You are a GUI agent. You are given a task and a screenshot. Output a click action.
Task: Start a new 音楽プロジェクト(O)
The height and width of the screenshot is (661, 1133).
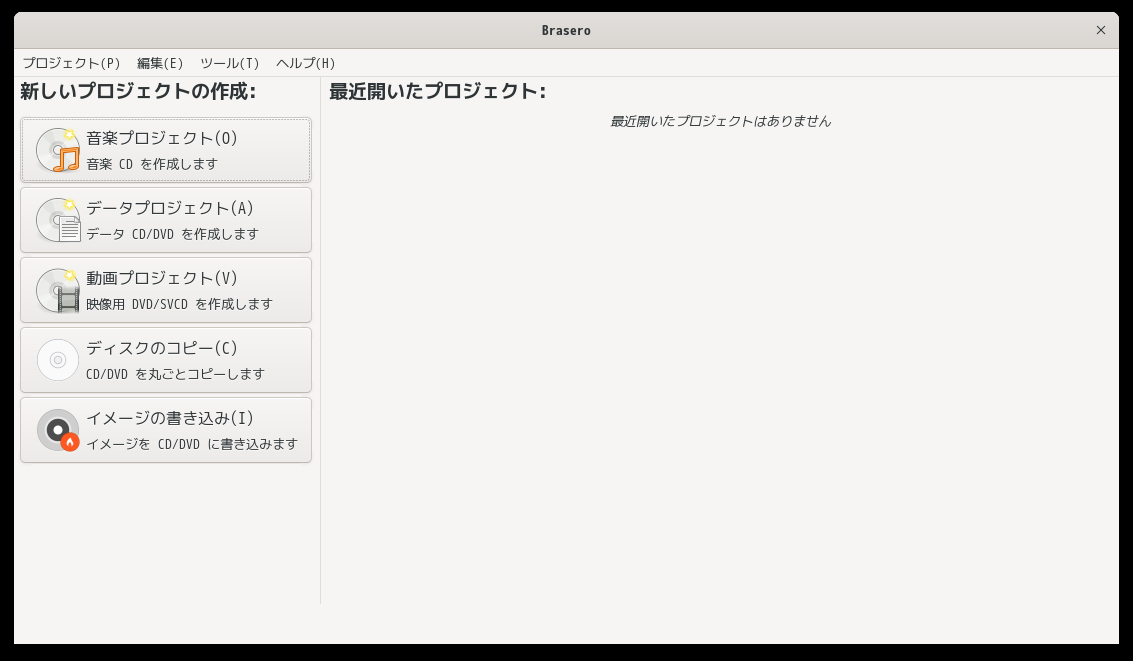[x=166, y=150]
